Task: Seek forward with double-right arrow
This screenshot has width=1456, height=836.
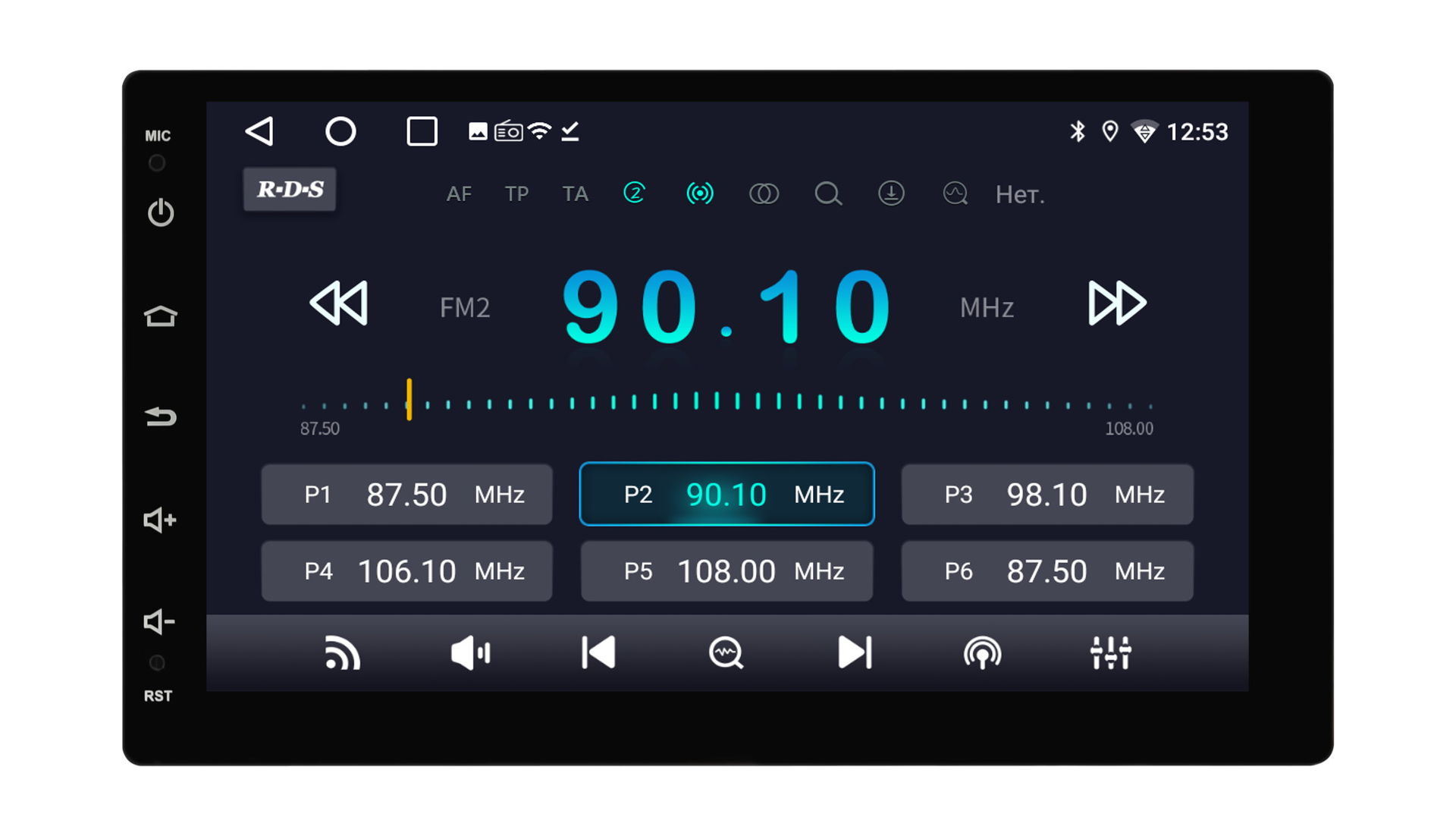Action: [x=1116, y=303]
